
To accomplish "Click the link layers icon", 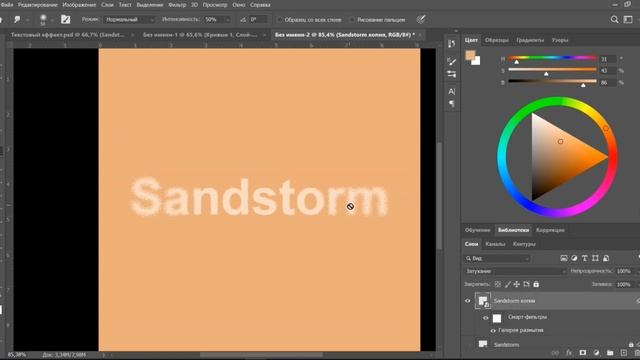I will pyautogui.click(x=555, y=353).
